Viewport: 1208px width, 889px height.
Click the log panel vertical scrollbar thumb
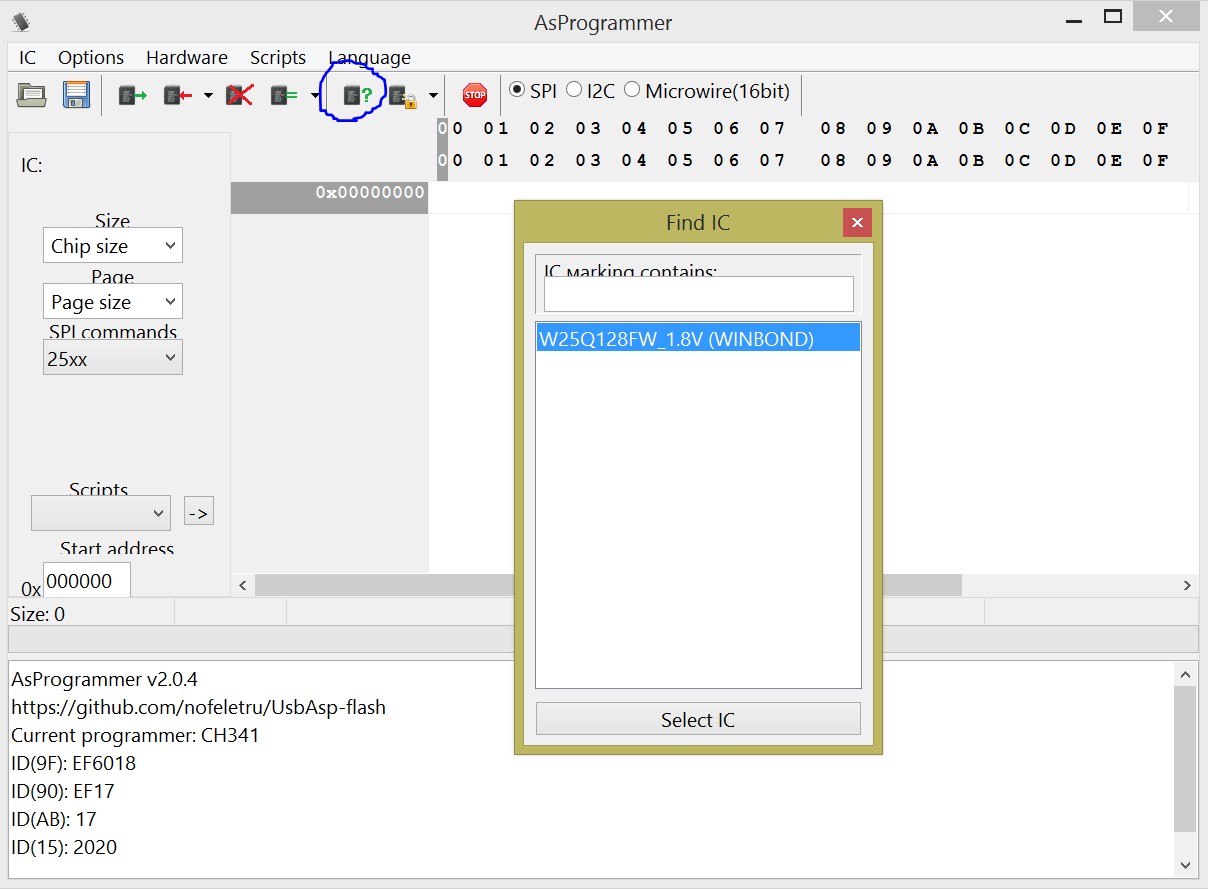(1185, 759)
